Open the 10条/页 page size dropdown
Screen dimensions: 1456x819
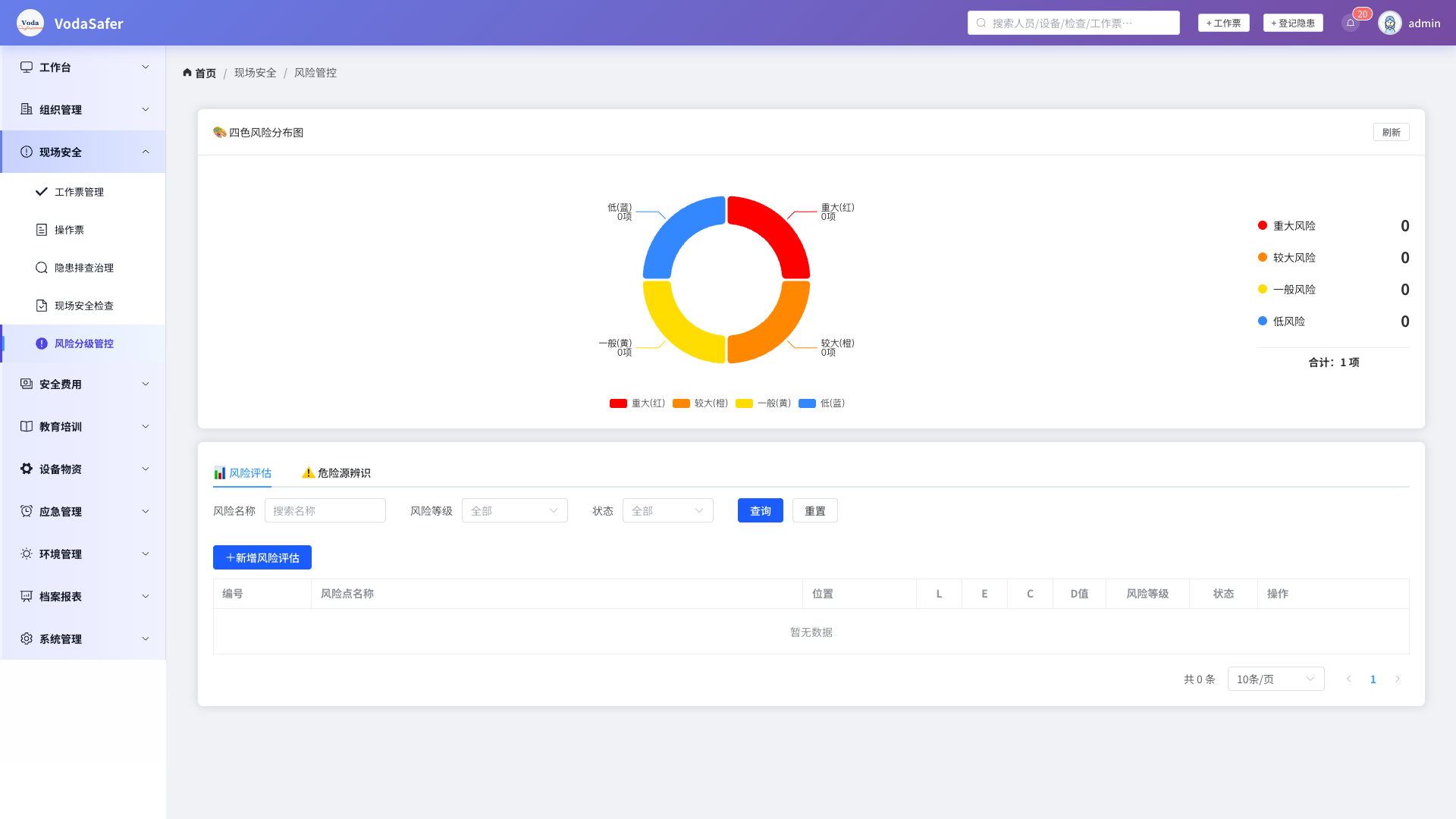(x=1276, y=679)
